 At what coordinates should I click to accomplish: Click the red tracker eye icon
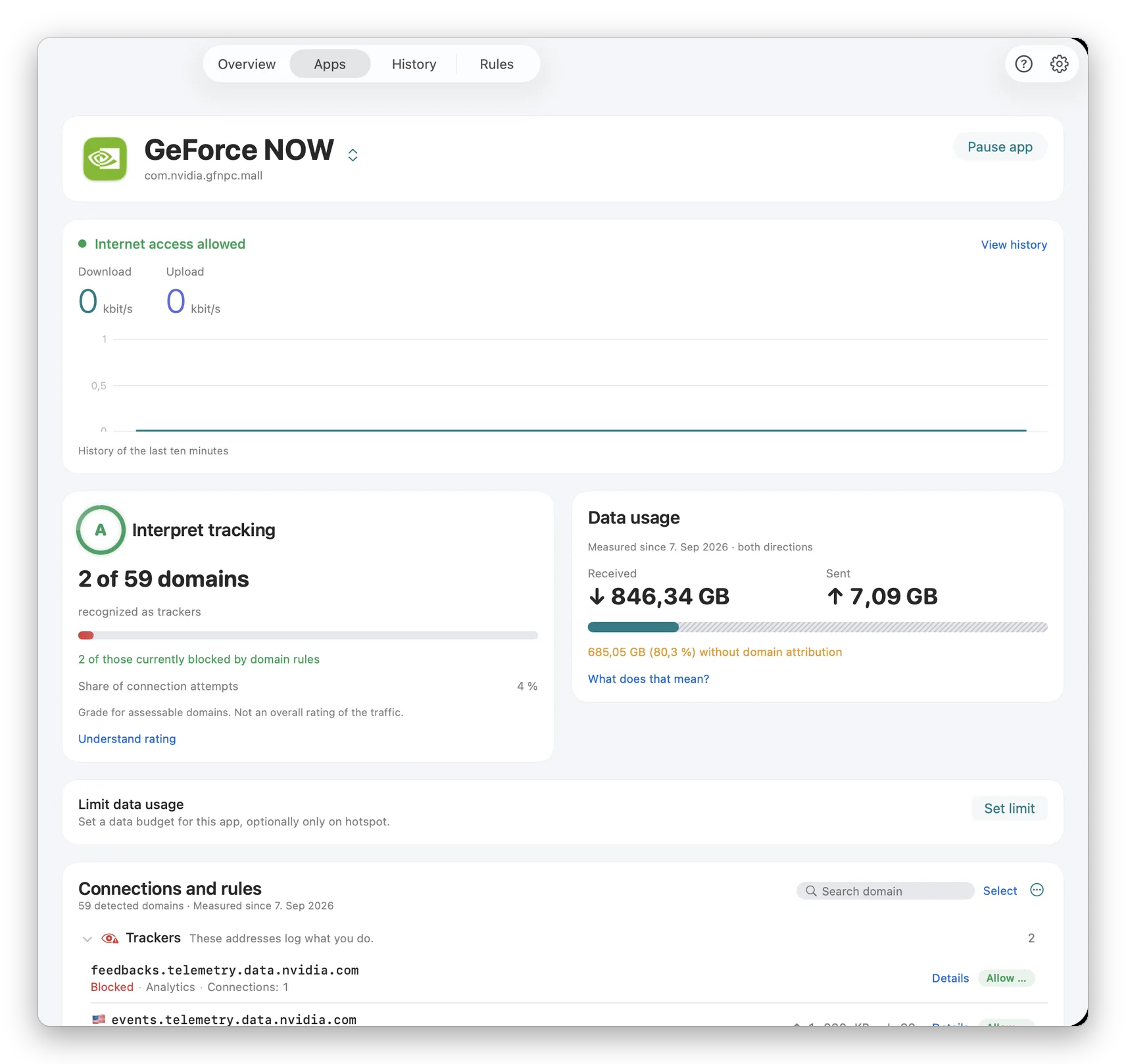tap(110, 938)
